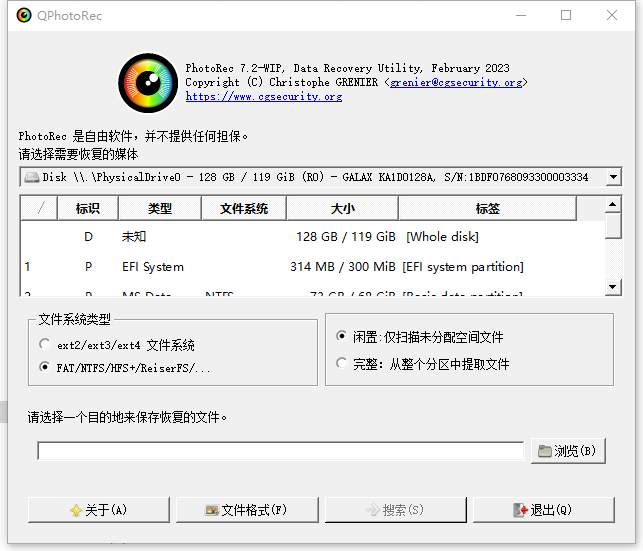Screen dimensions: 643x551
Task: Select the EFI System partition row
Action: (300, 267)
